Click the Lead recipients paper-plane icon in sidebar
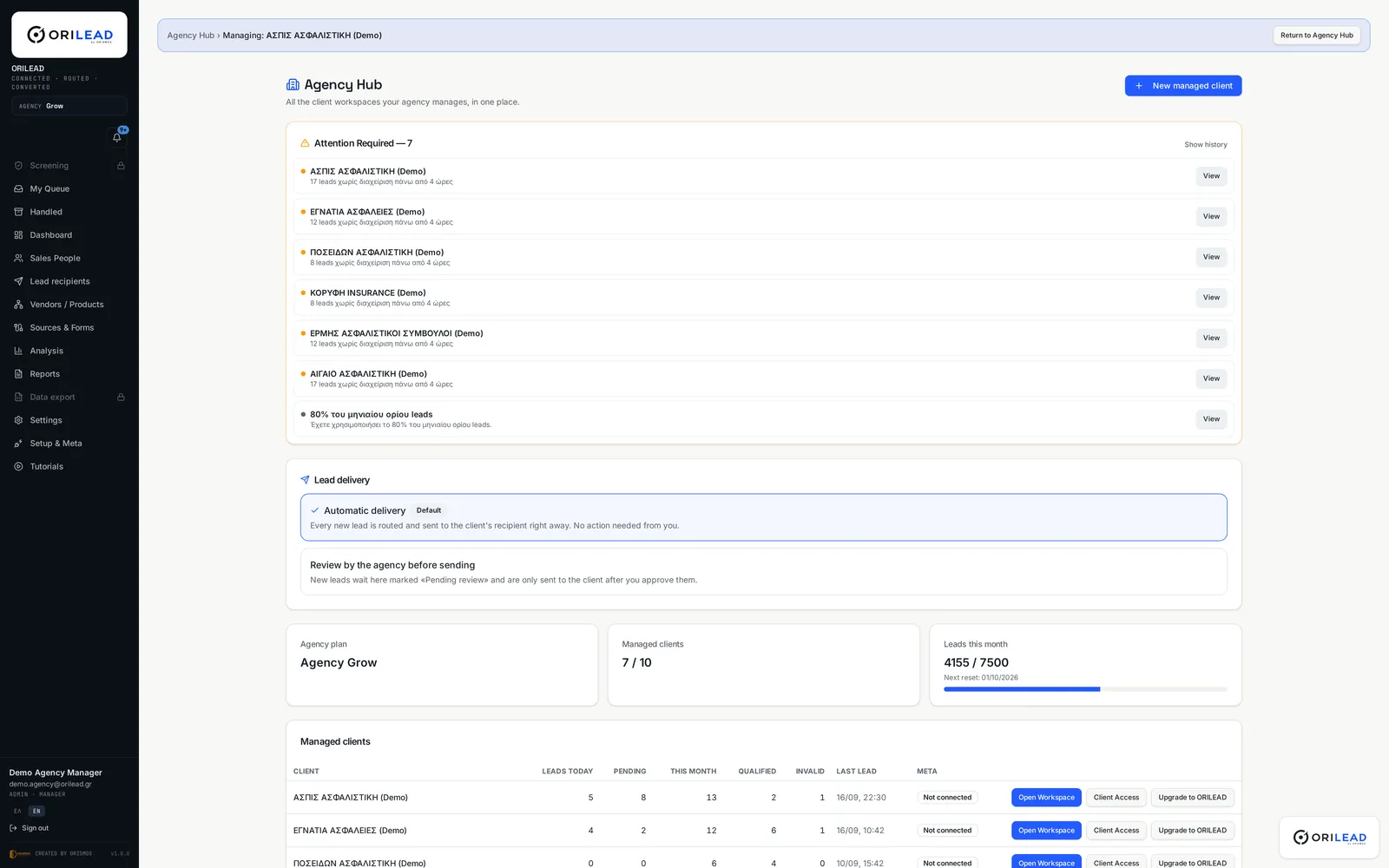Screen dimensions: 1389x868 coord(18,281)
